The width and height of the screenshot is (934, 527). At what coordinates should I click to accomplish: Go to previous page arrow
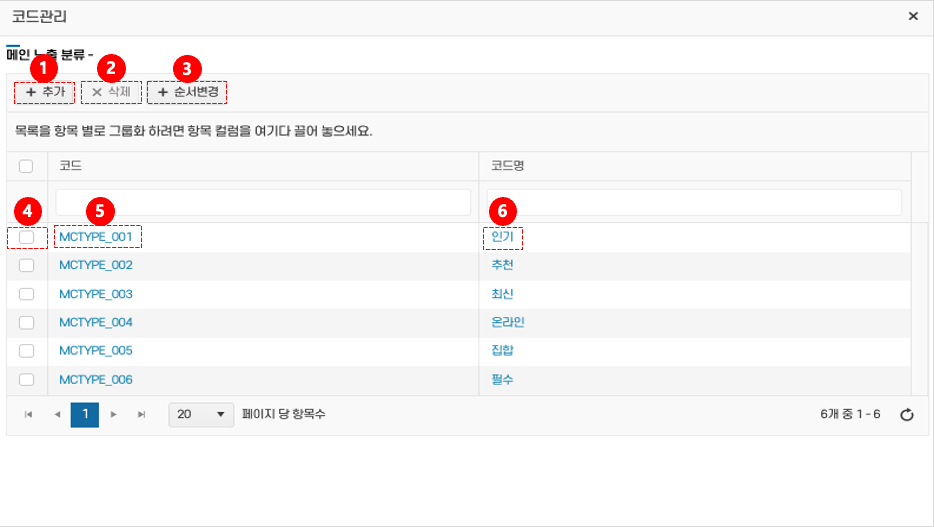pos(57,414)
